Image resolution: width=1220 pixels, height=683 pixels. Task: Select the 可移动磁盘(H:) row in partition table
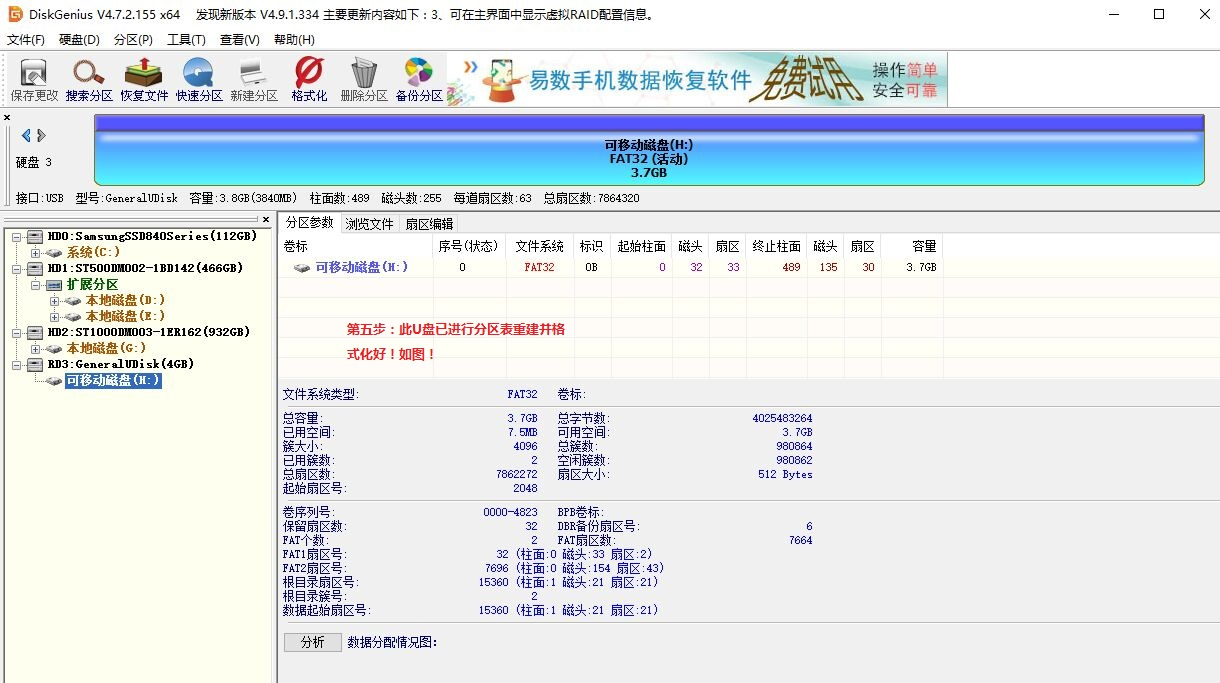(610, 267)
